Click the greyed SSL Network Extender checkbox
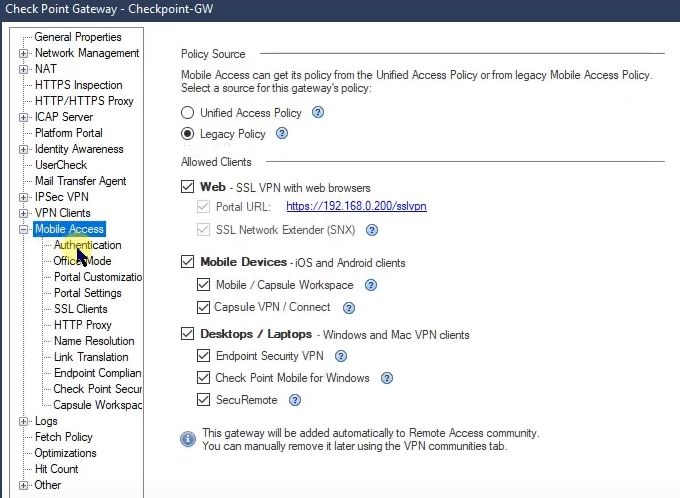Screen dimensions: 680x498 tap(203, 229)
